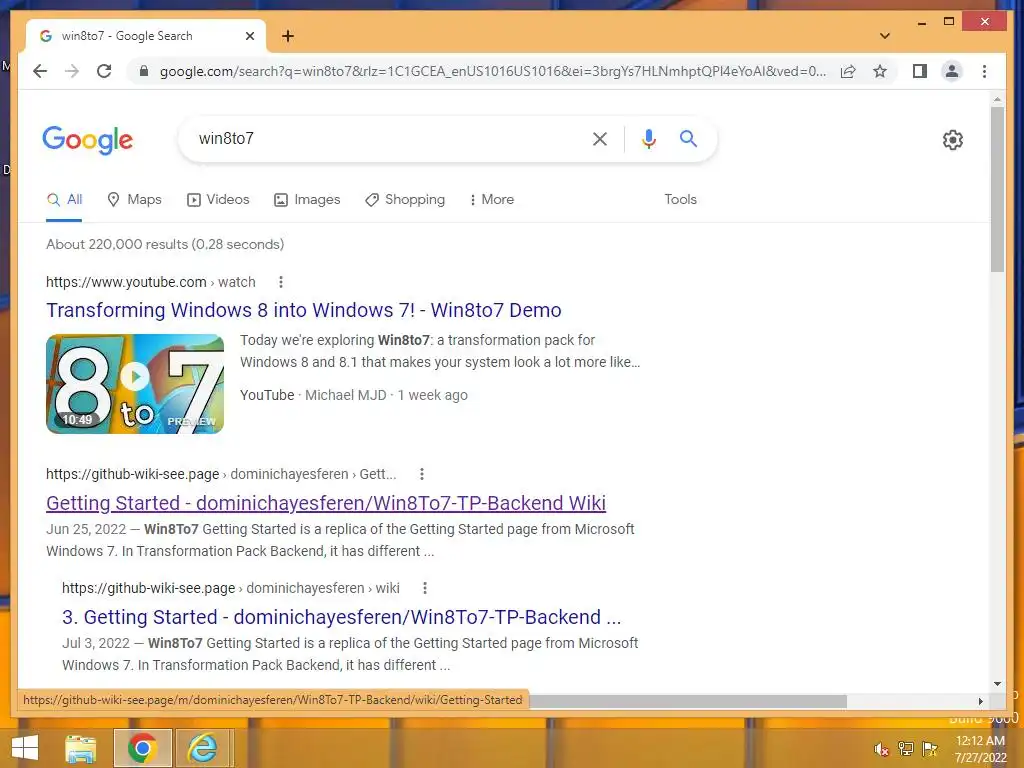Expand the tab search chevron
Image resolution: width=1024 pixels, height=768 pixels.
click(x=885, y=36)
